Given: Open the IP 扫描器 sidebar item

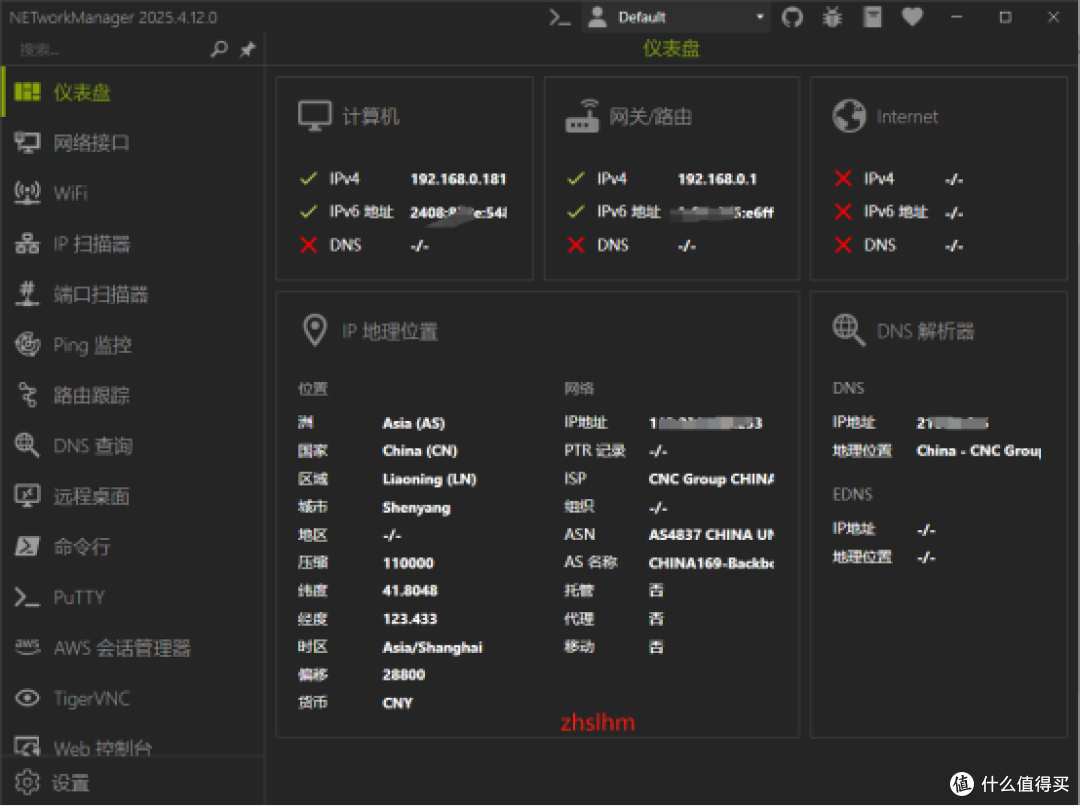Looking at the screenshot, I should coord(133,244).
